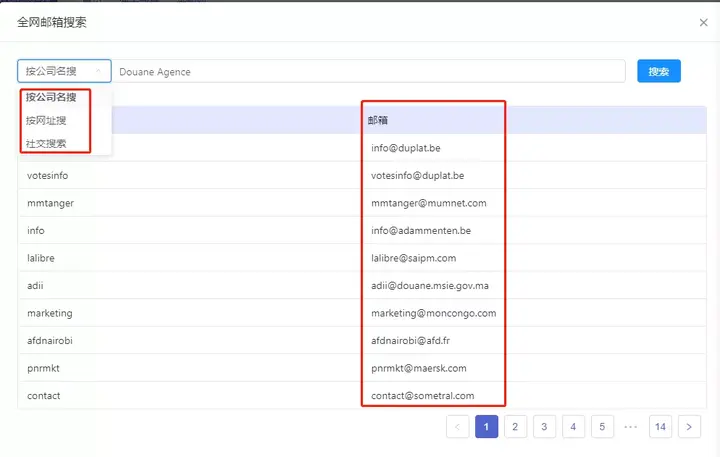Image resolution: width=720 pixels, height=457 pixels.
Task: Jump to last page 14
Action: (660, 427)
